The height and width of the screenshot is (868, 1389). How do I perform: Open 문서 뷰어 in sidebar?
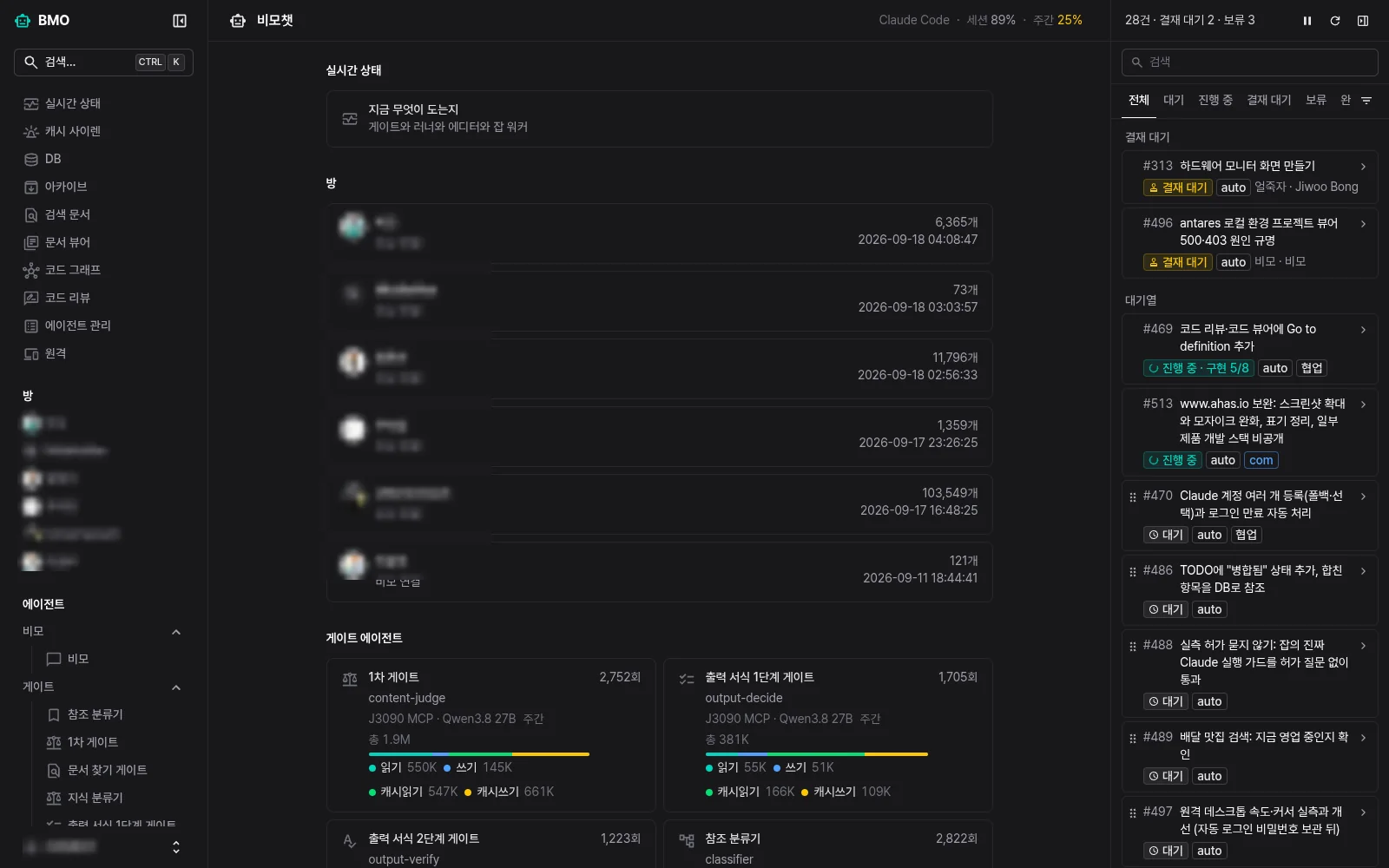coord(103,242)
